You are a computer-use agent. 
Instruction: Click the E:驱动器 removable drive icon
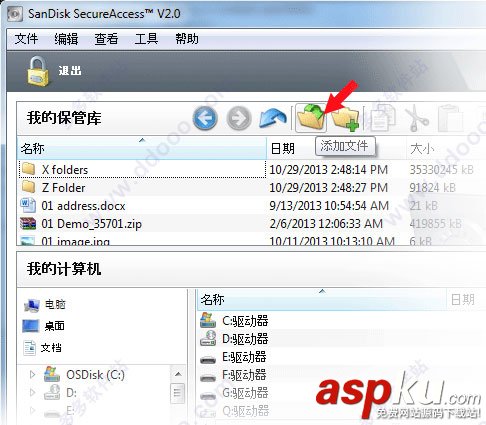[x=208, y=359]
